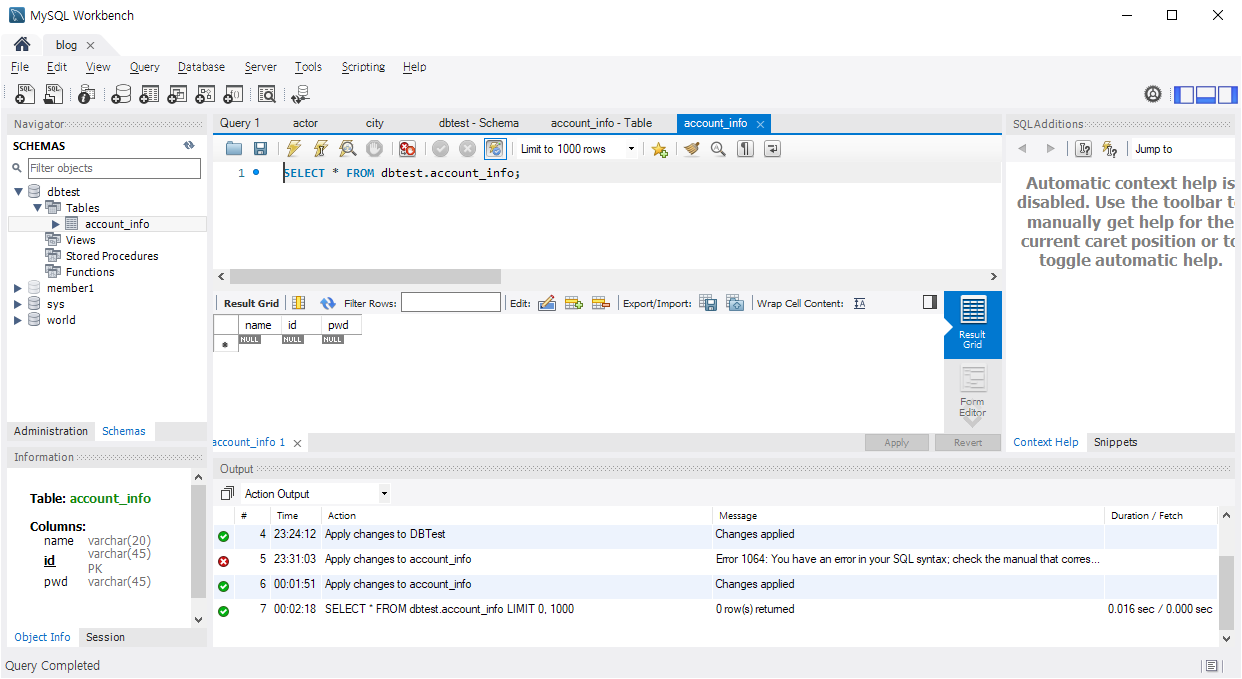Image resolution: width=1242 pixels, height=679 pixels.
Task: Run EXPLAIN on the current statement
Action: [x=347, y=149]
